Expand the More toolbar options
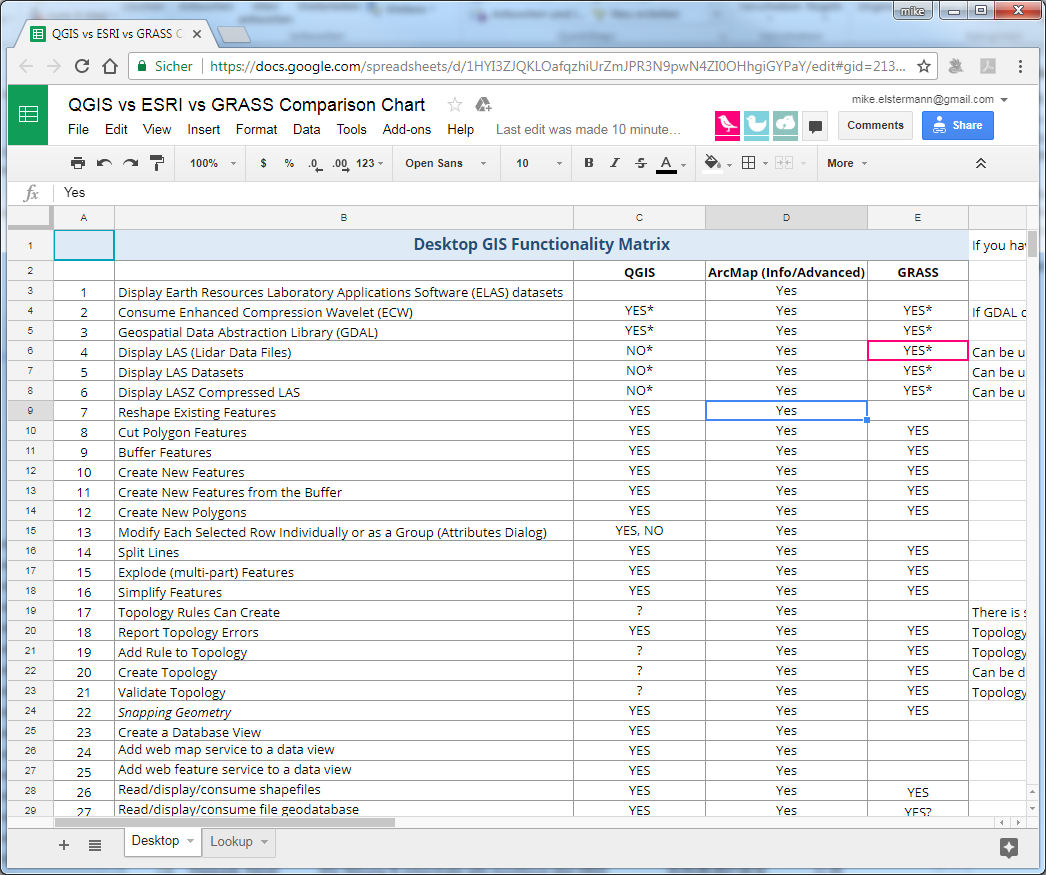 tap(847, 163)
